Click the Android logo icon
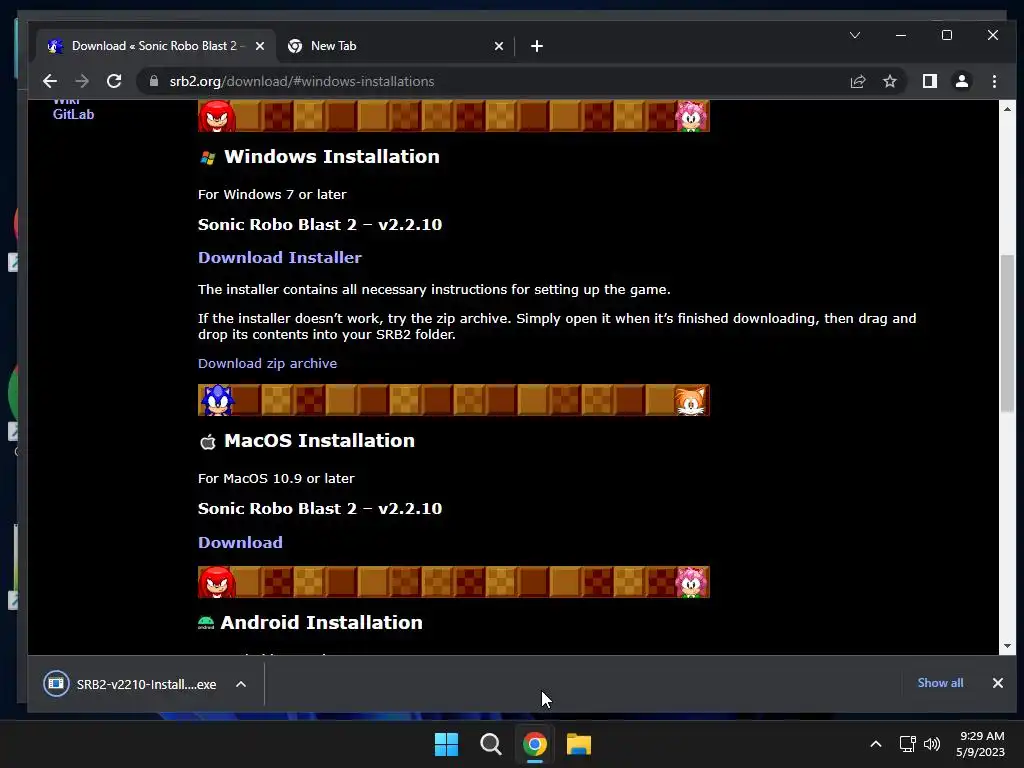Viewport: 1024px width, 768px height. point(206,623)
